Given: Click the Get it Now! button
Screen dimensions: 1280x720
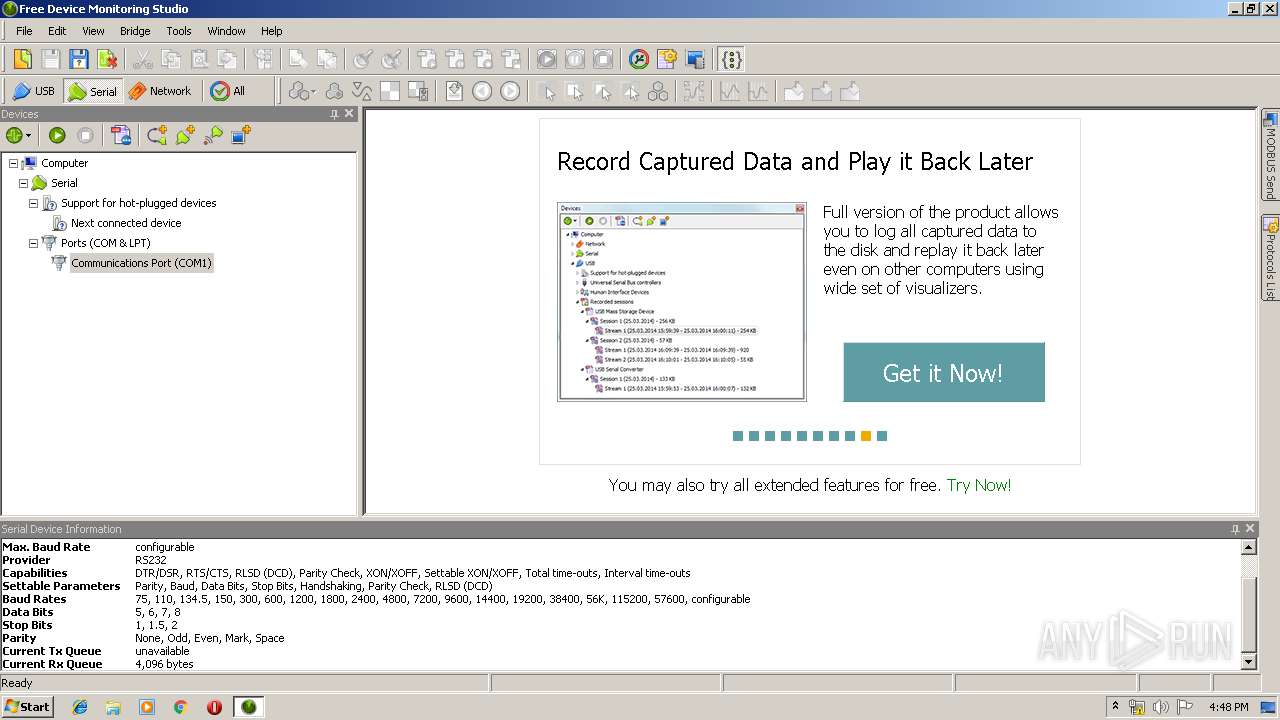Looking at the screenshot, I should 944,373.
